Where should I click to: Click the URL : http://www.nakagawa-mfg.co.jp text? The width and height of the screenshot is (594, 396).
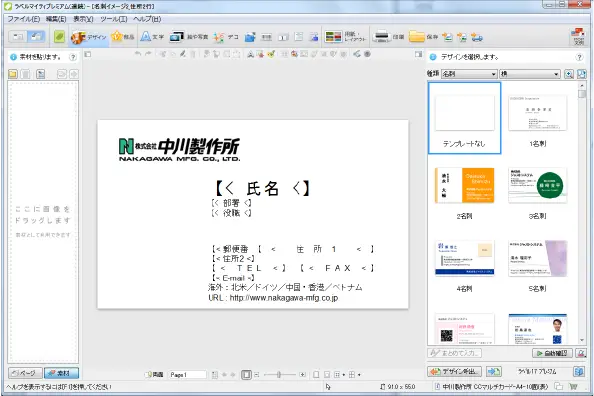tap(273, 298)
